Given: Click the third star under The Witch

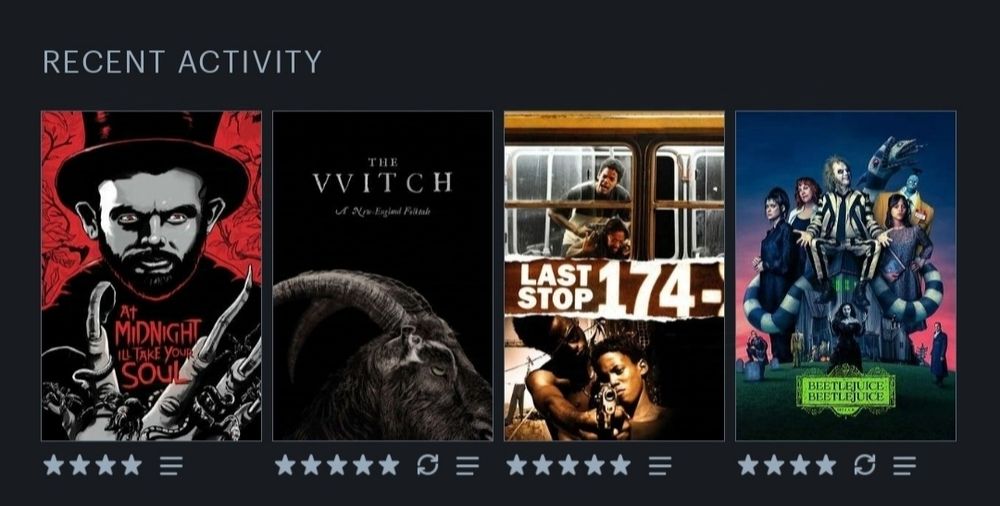Looking at the screenshot, I should 337,465.
